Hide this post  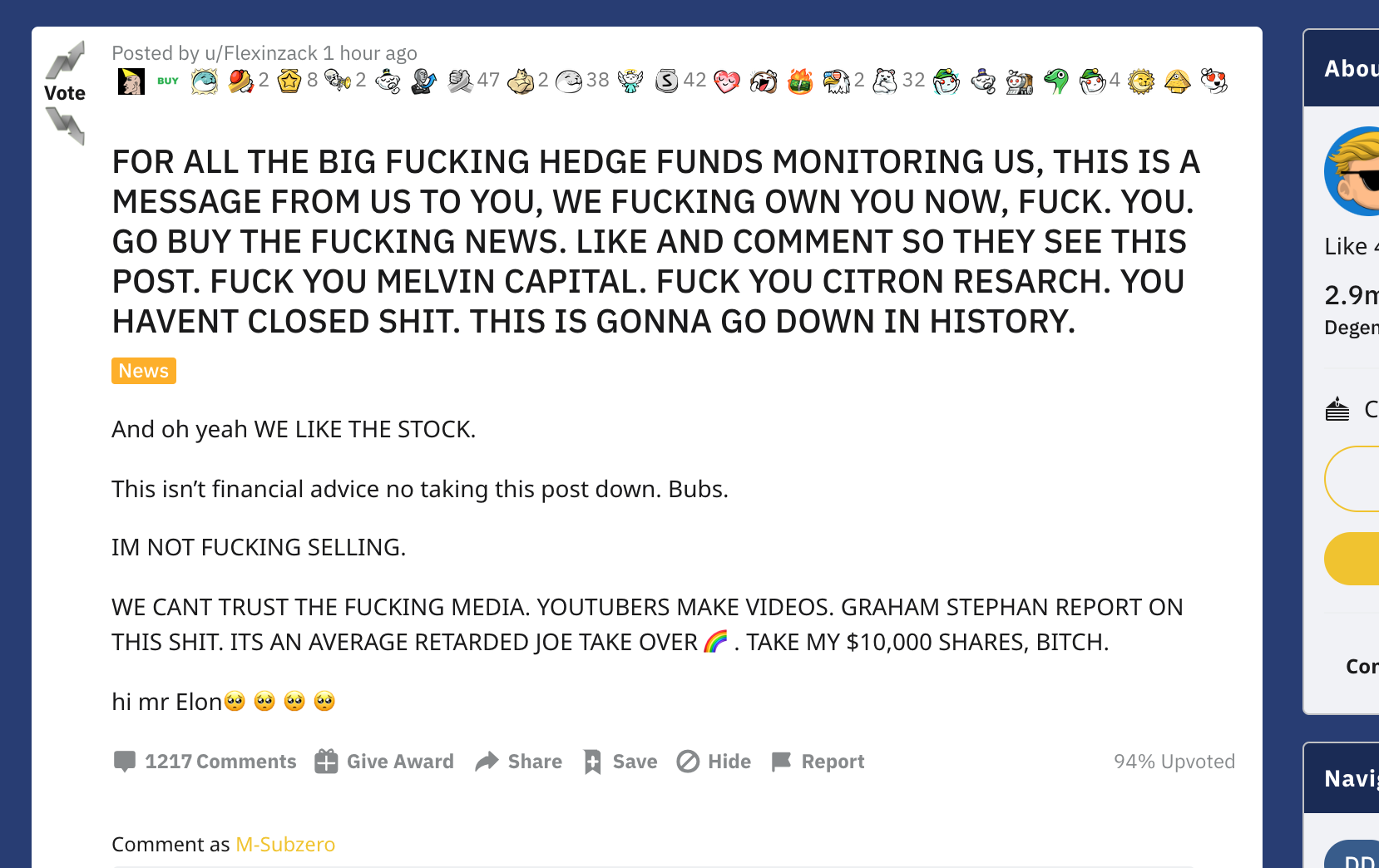[713, 762]
